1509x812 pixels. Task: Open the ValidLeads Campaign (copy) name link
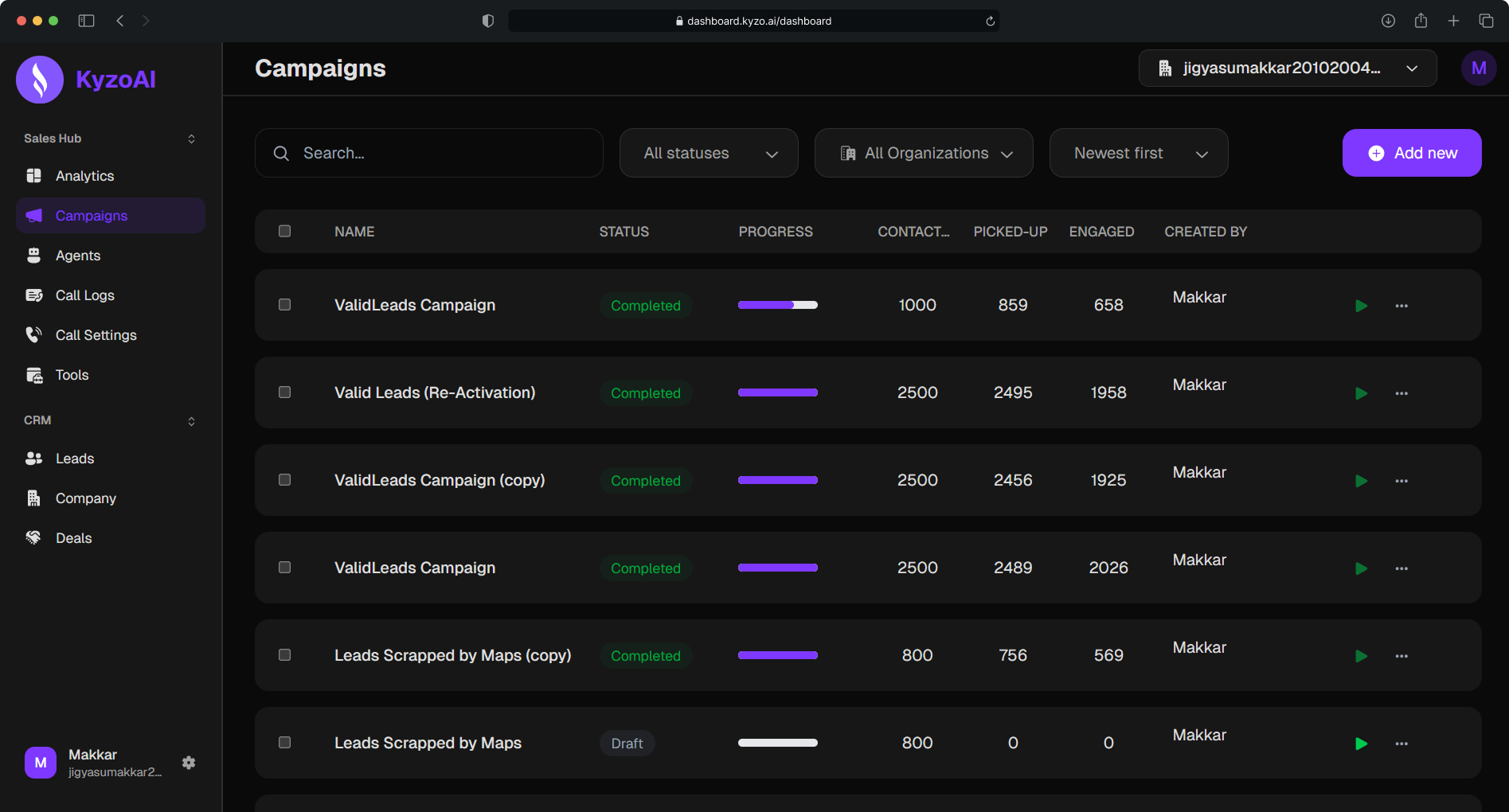(440, 481)
